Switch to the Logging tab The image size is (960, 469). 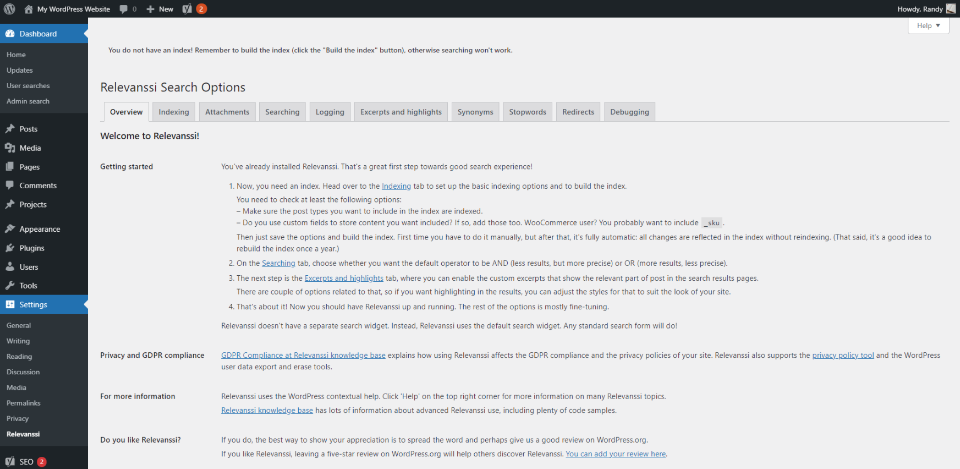(330, 112)
